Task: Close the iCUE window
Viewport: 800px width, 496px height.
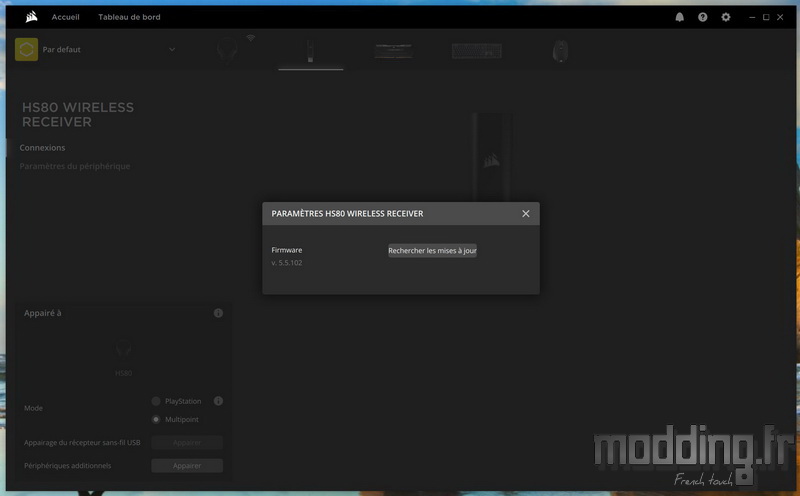Action: point(780,17)
